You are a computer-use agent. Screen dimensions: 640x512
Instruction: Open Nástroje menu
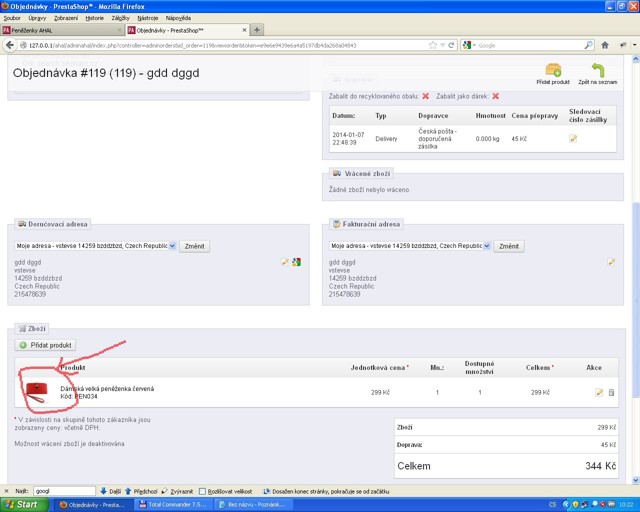147,18
